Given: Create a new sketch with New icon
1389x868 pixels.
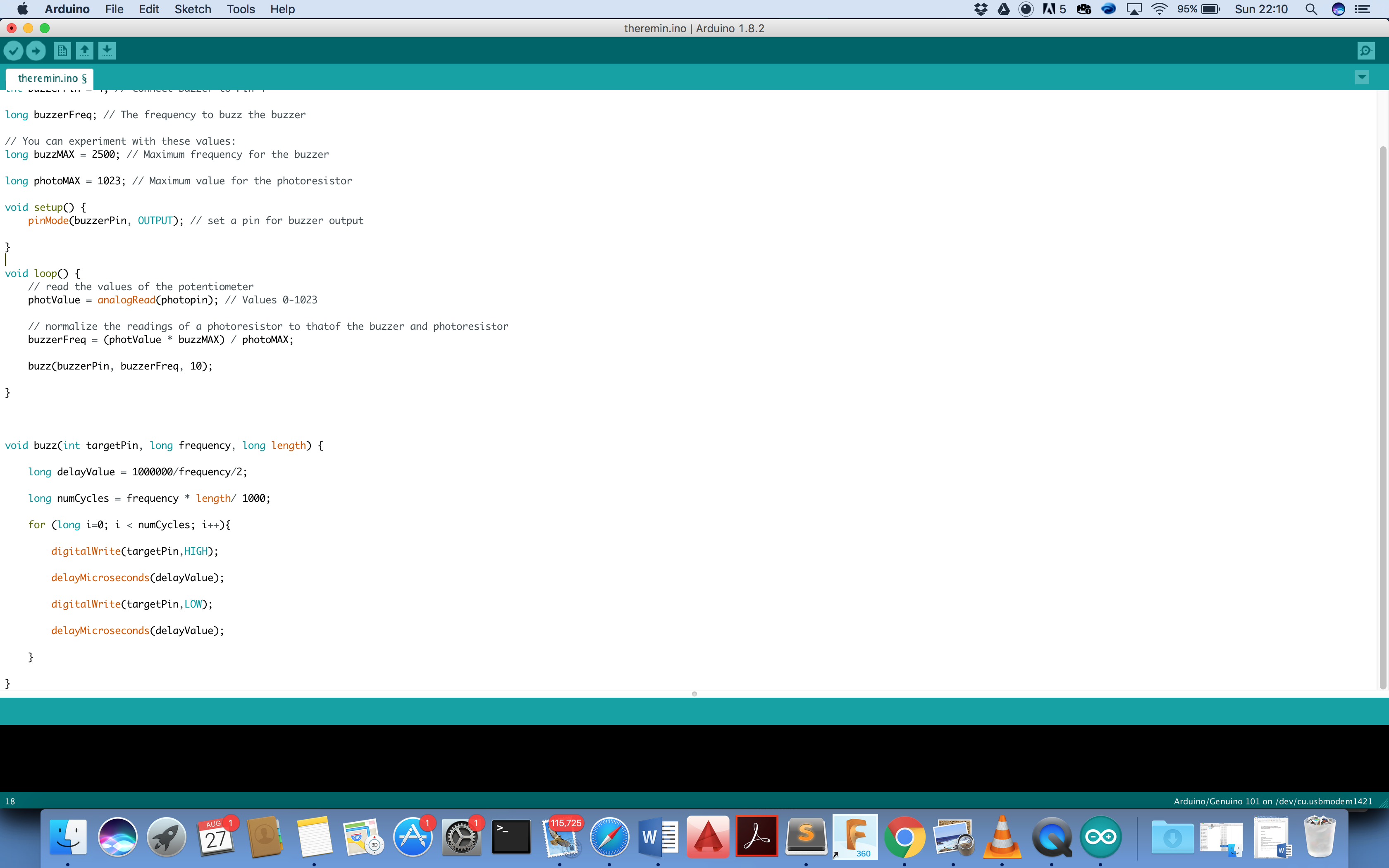Looking at the screenshot, I should click(x=62, y=51).
